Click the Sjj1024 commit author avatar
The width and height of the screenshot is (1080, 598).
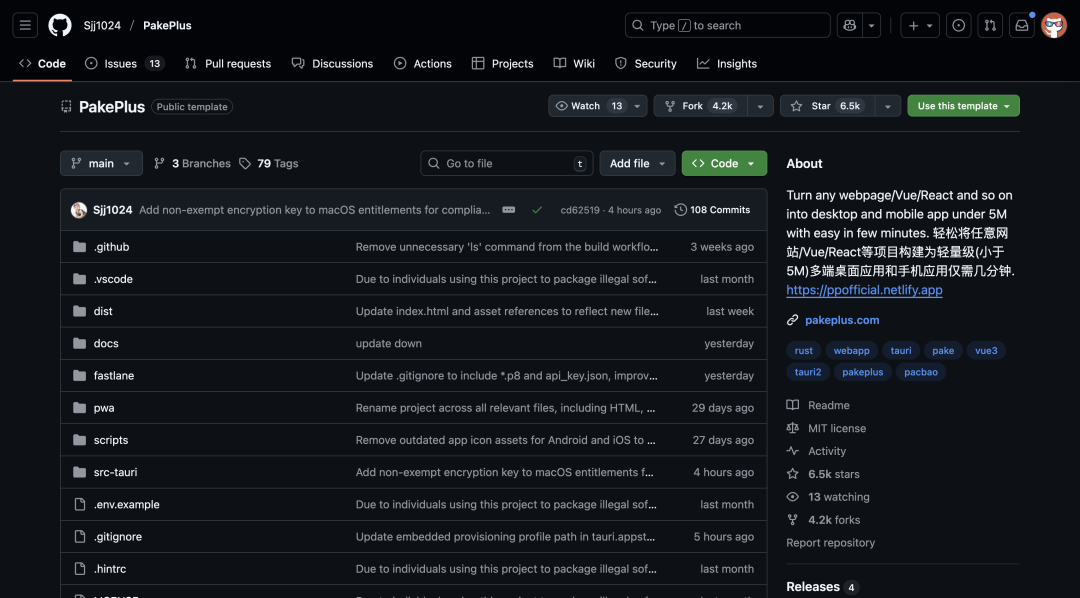79,210
